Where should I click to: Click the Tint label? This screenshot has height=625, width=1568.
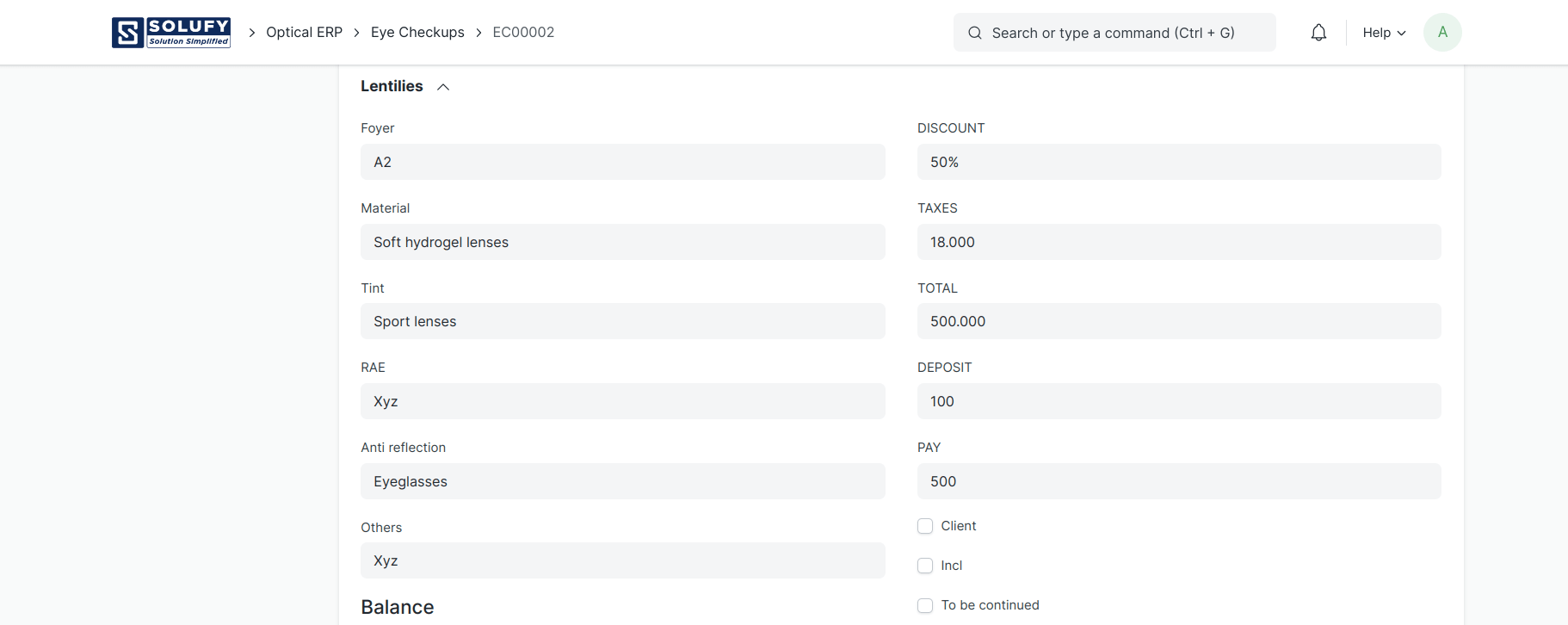[373, 288]
